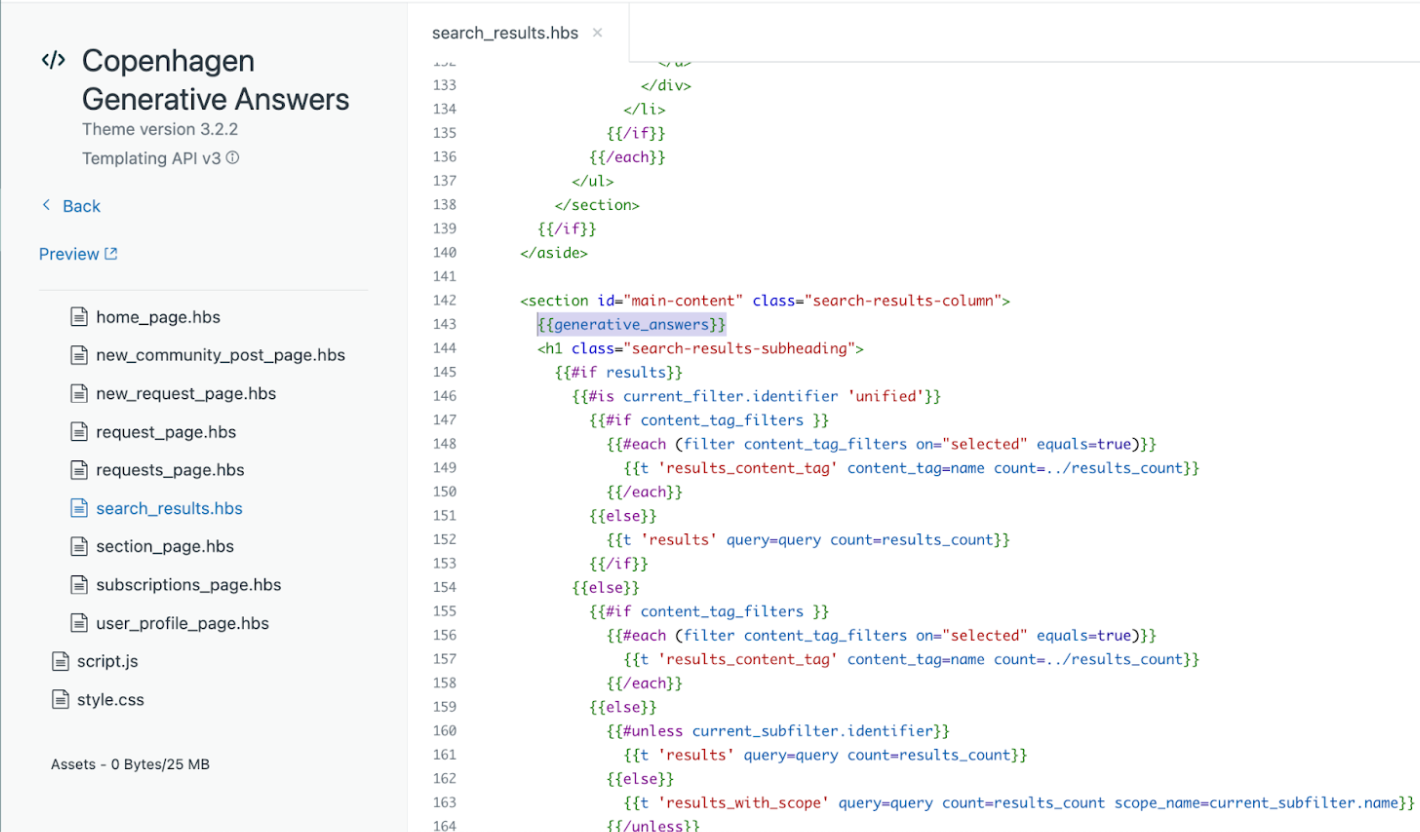Image resolution: width=1420 pixels, height=832 pixels.
Task: Go Back to the themes list
Action: point(81,206)
